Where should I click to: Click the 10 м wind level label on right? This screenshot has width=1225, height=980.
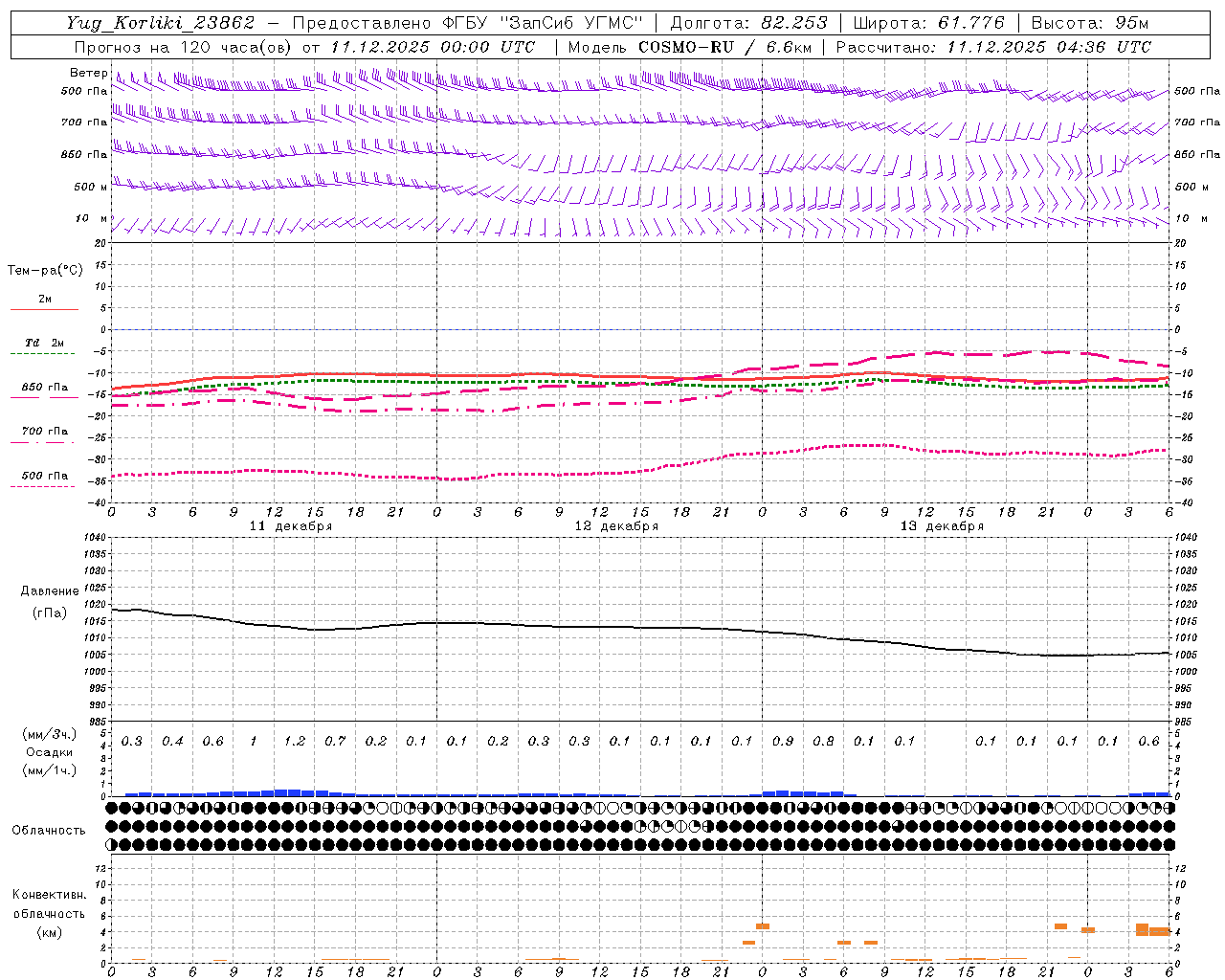click(x=1191, y=219)
